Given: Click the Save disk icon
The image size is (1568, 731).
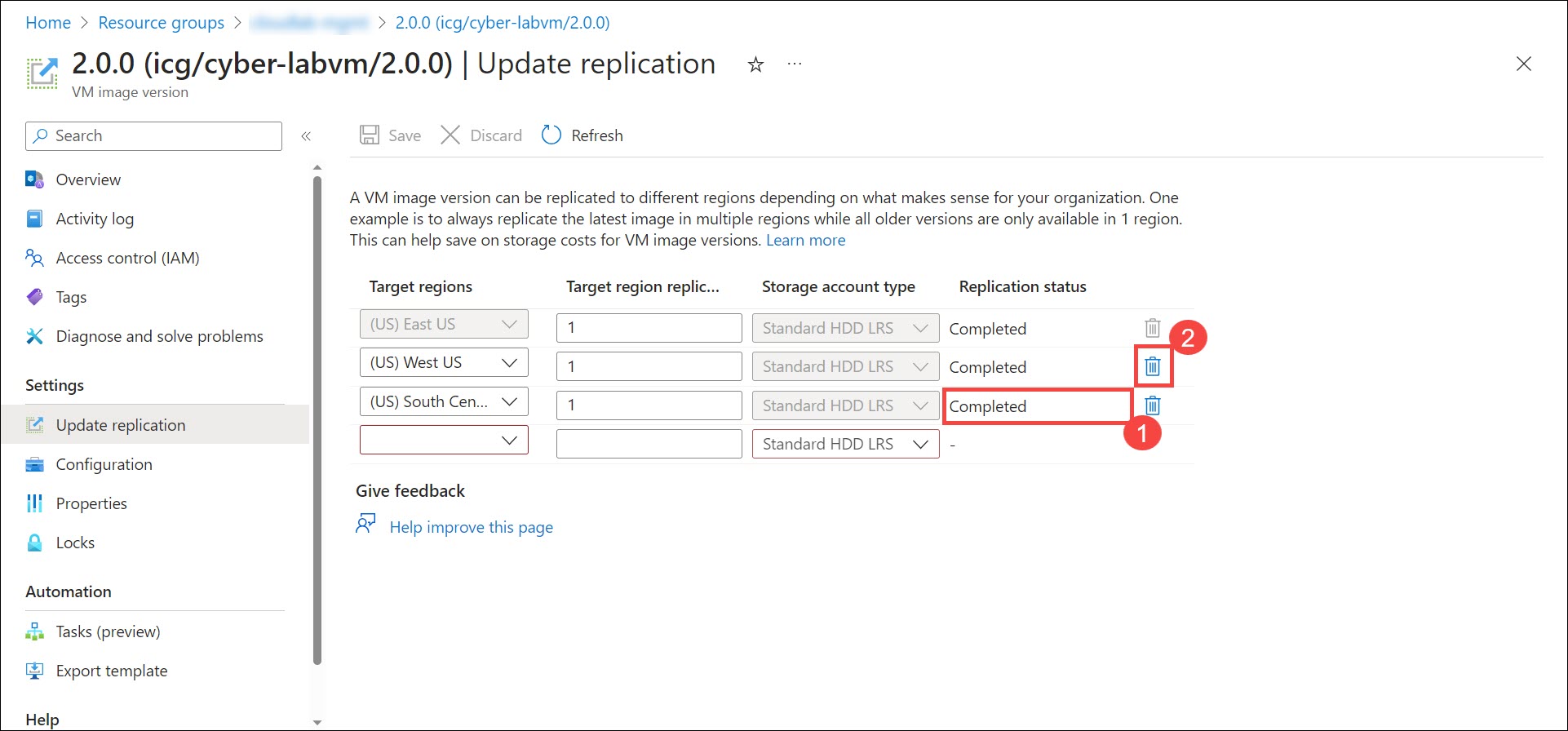Looking at the screenshot, I should point(370,135).
